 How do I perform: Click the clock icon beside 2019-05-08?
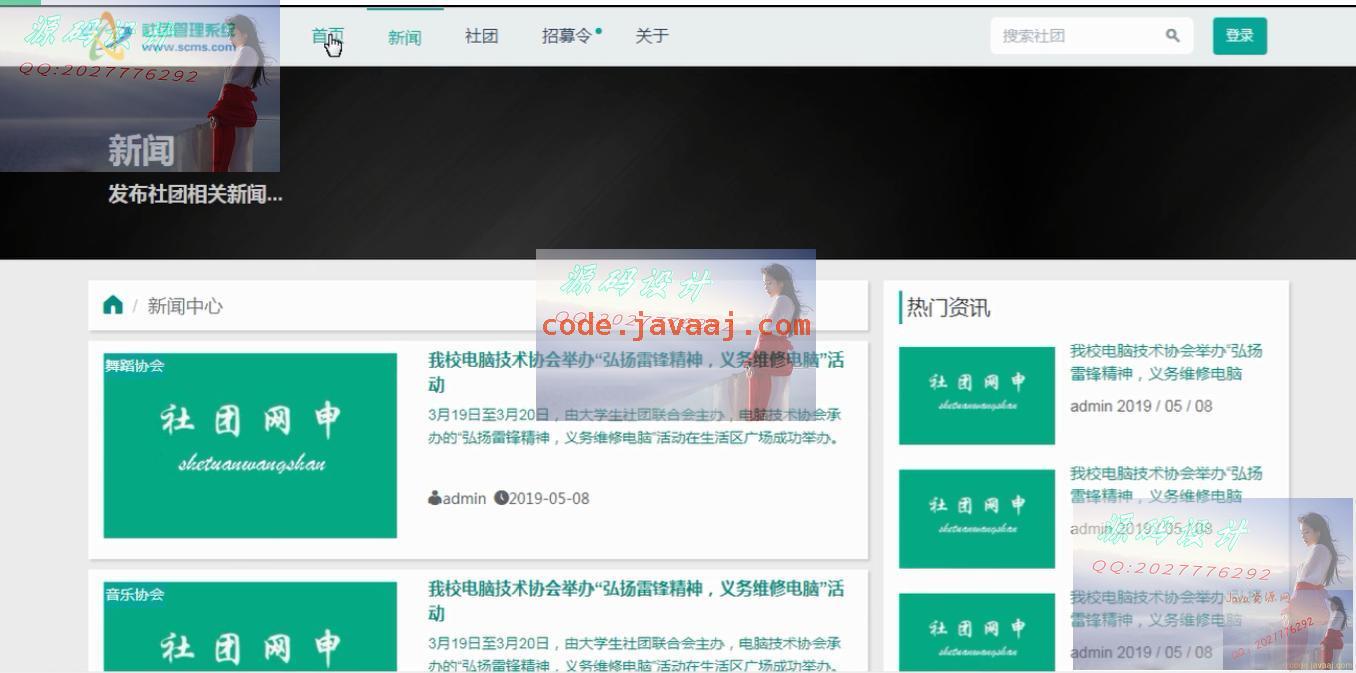[x=501, y=498]
